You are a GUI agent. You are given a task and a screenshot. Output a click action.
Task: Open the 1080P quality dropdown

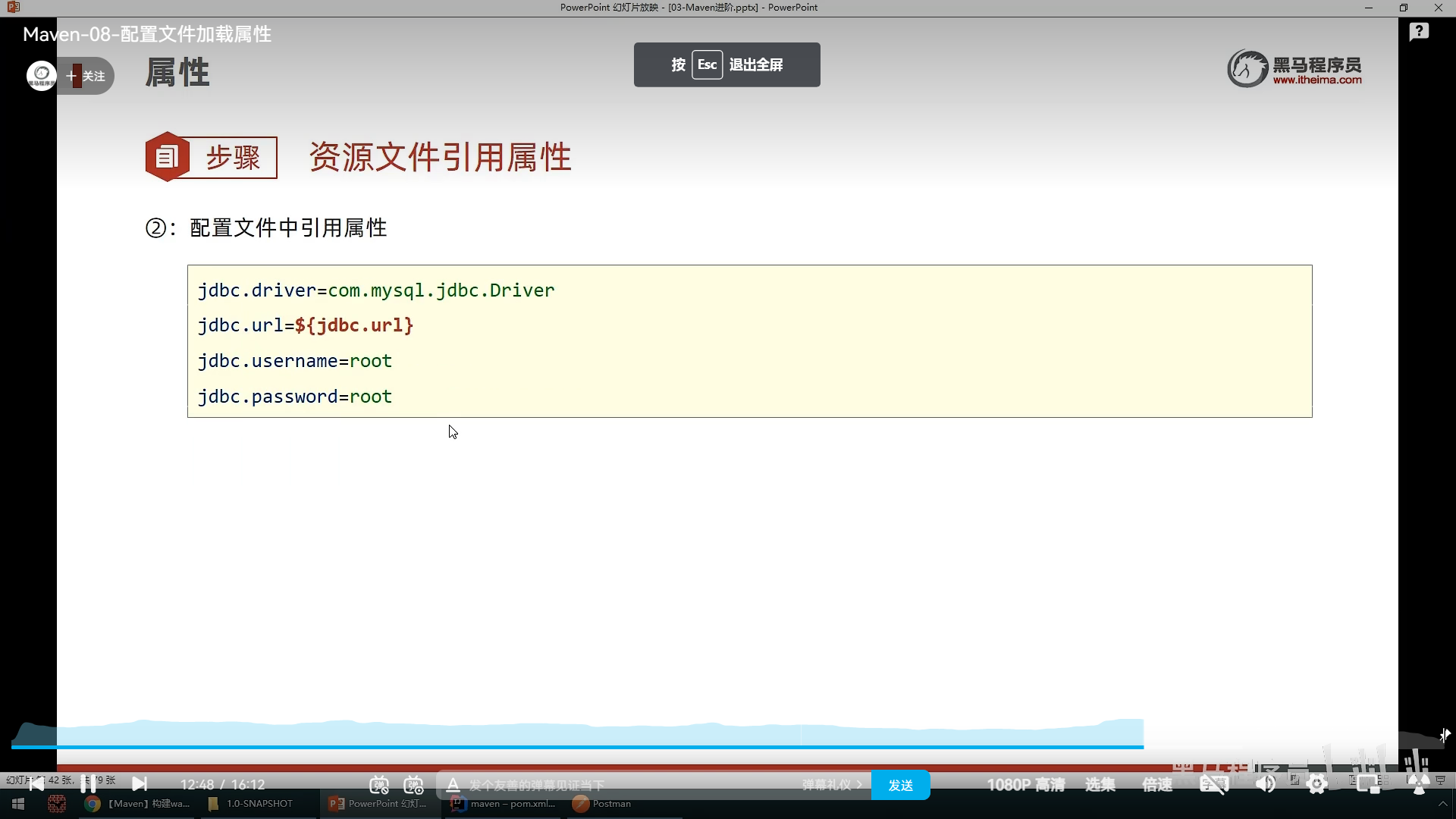(1025, 785)
